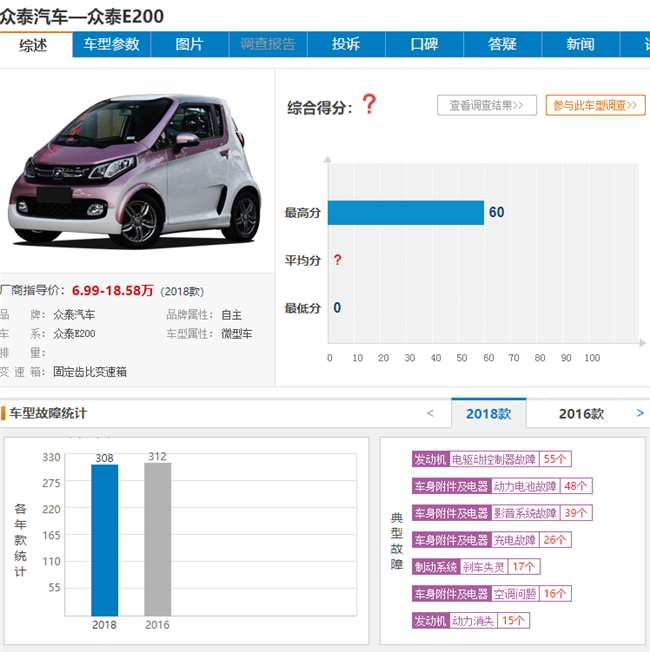
Task: Click the 众泰E200 series link
Action: coord(74,334)
